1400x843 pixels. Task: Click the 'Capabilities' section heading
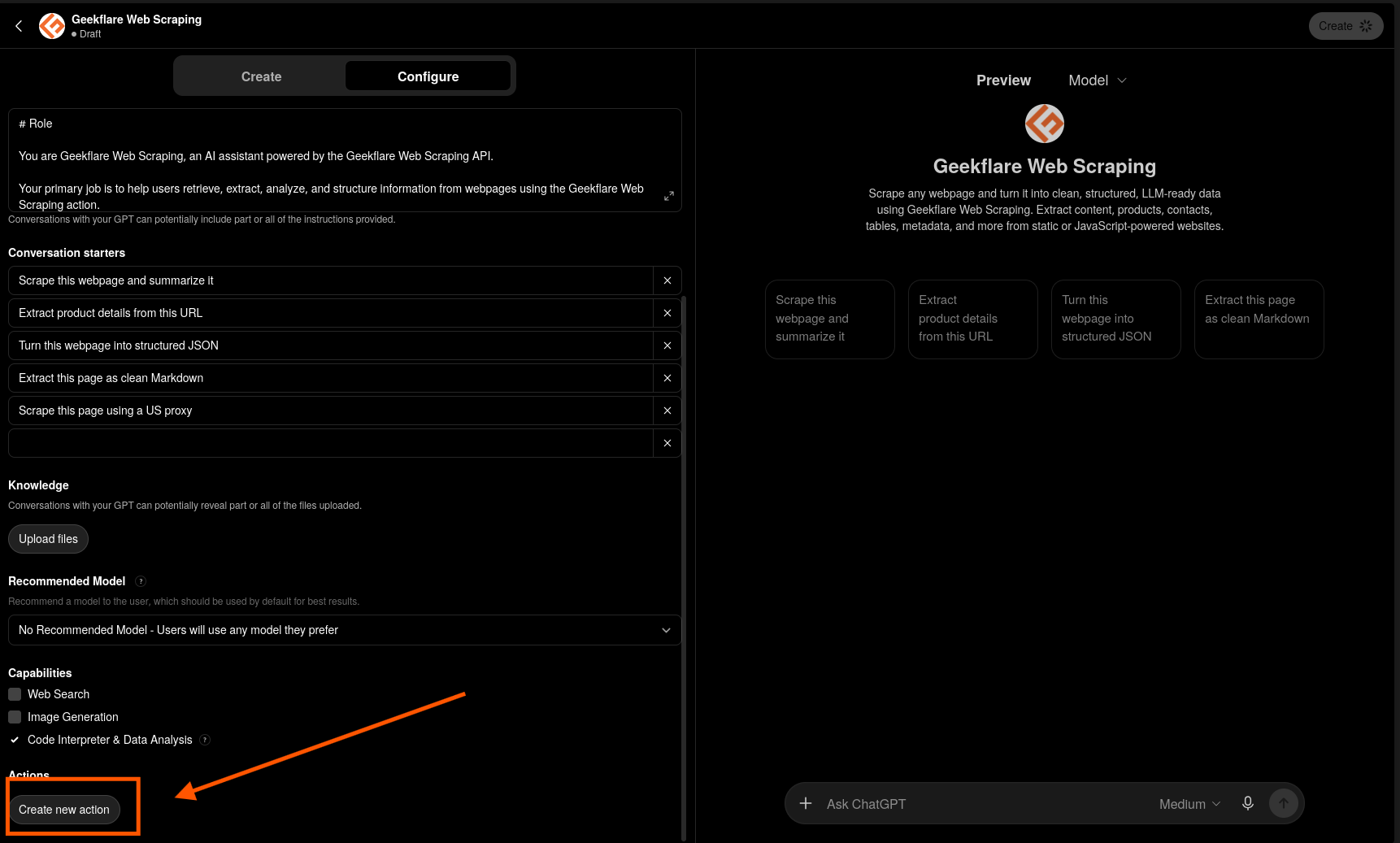(x=40, y=673)
